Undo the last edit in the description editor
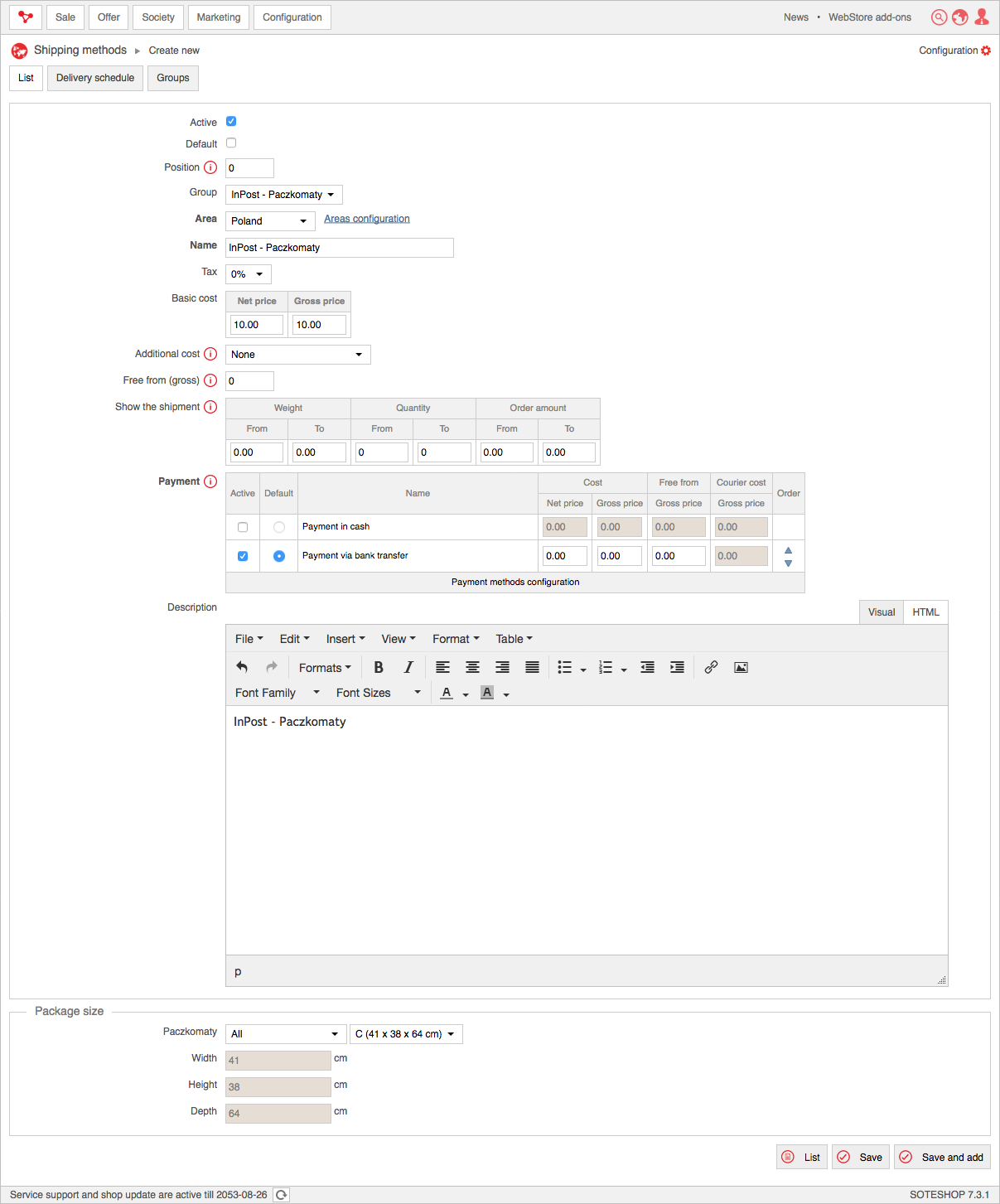The width and height of the screenshot is (1000, 1204). (242, 667)
